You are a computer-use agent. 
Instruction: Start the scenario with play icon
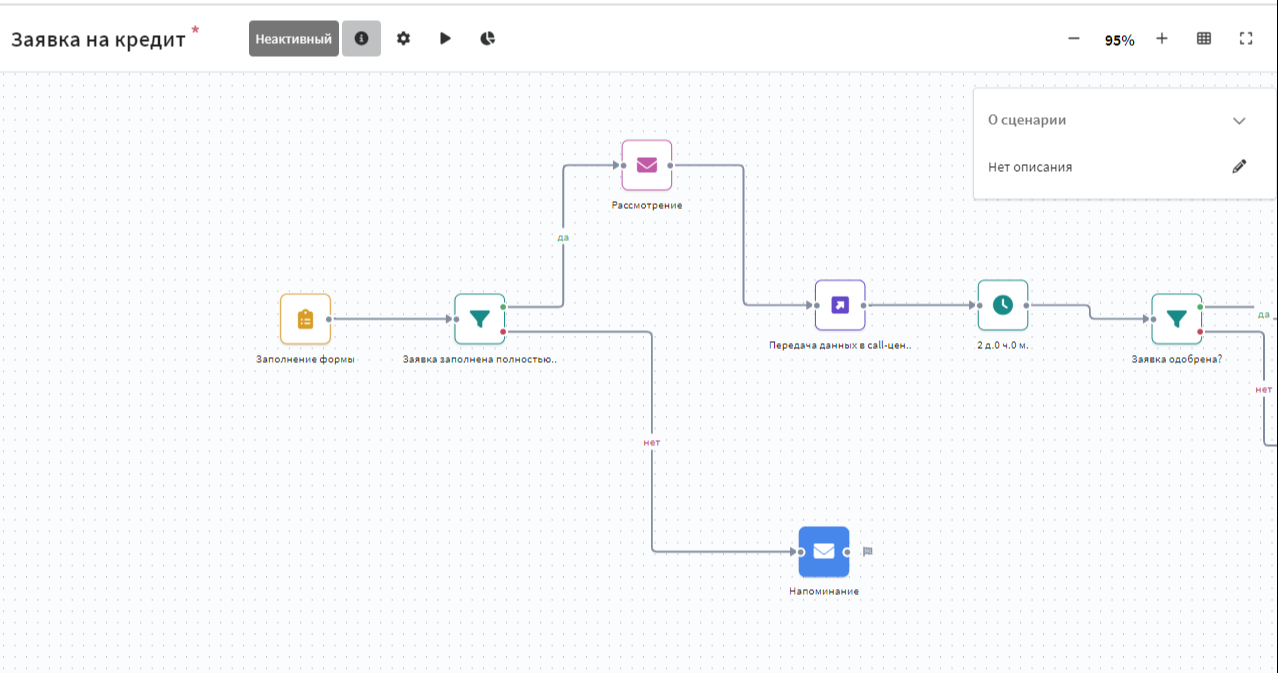(445, 39)
